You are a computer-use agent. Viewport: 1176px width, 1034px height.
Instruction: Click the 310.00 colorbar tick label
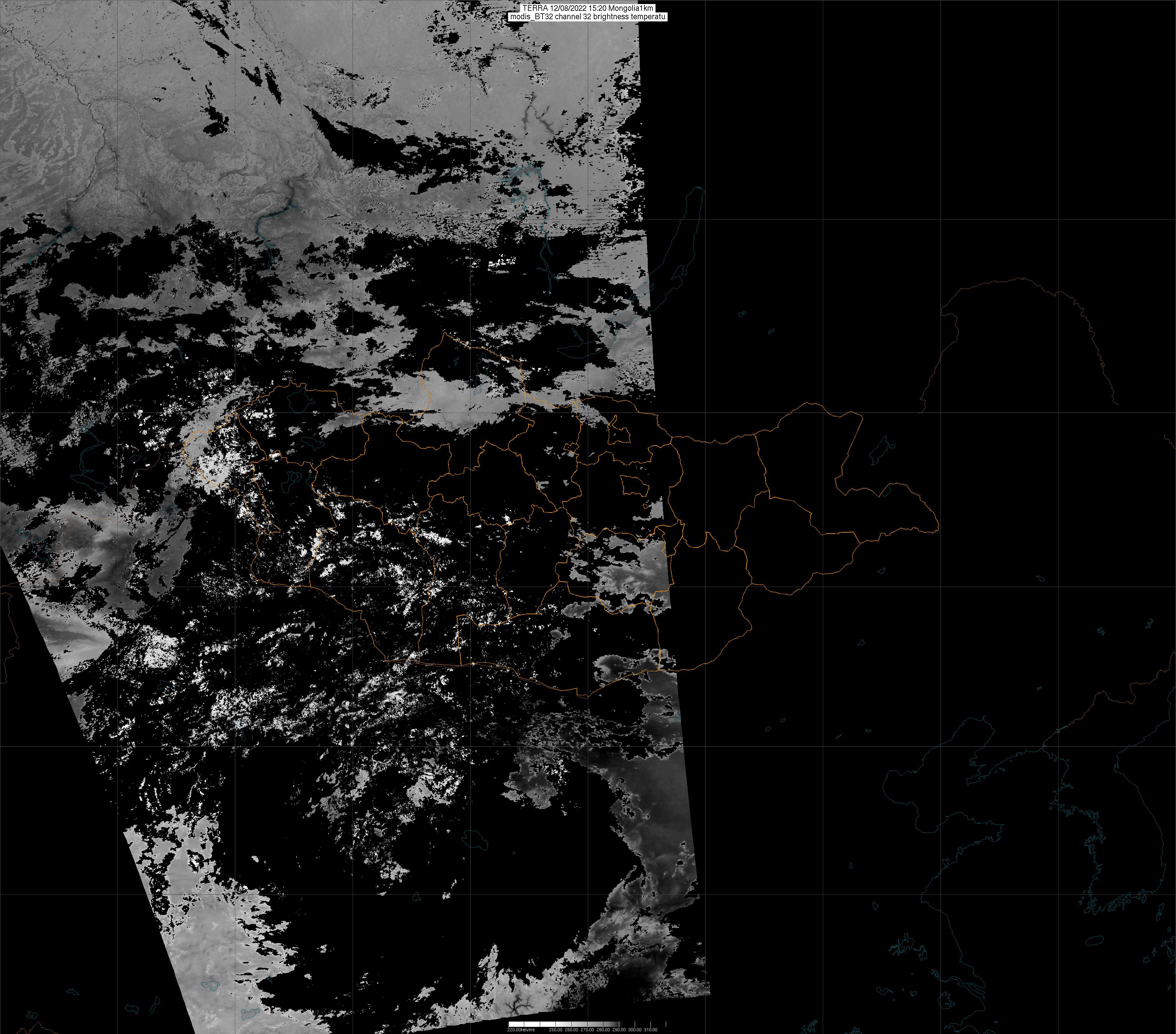click(x=651, y=1029)
